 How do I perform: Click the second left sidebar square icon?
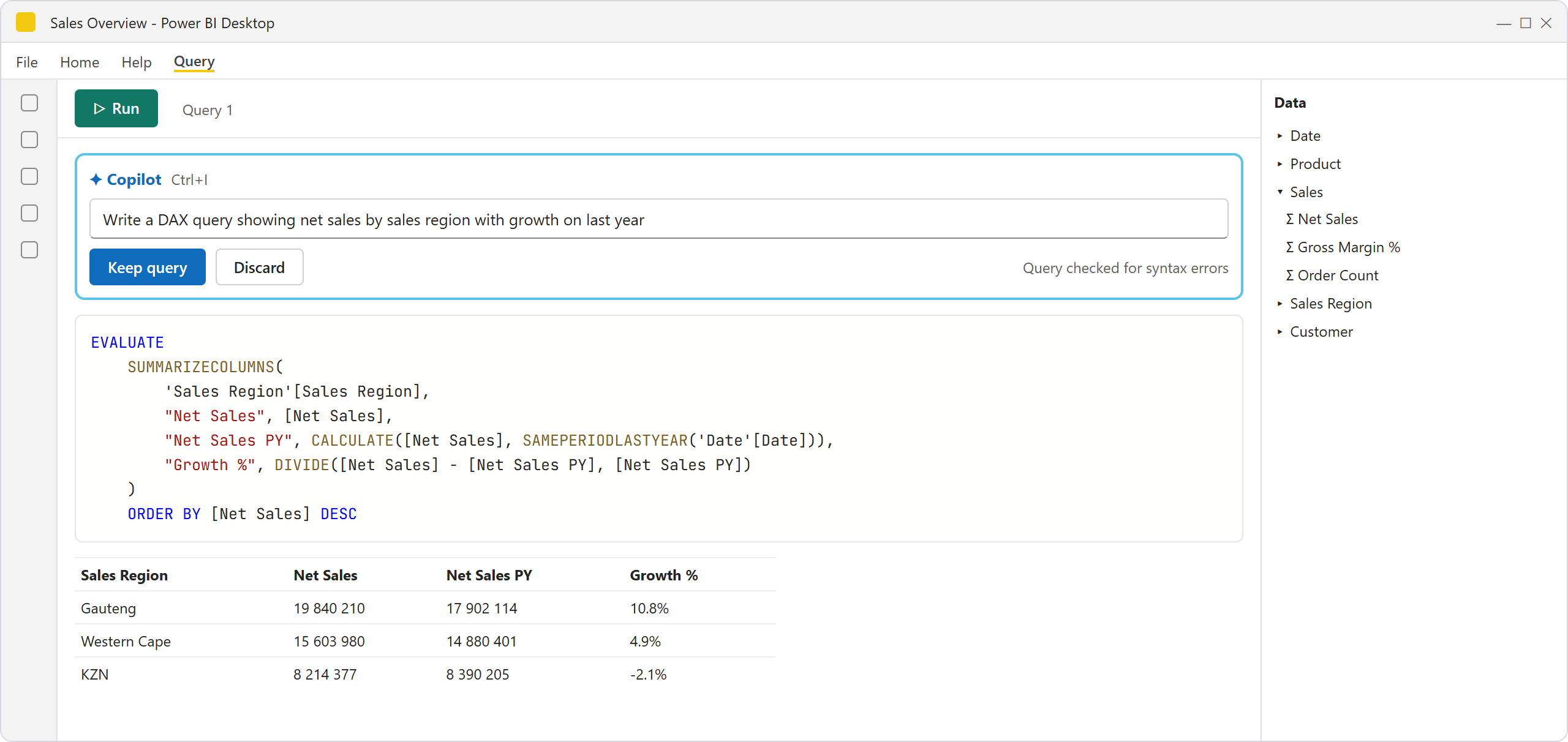tap(29, 140)
